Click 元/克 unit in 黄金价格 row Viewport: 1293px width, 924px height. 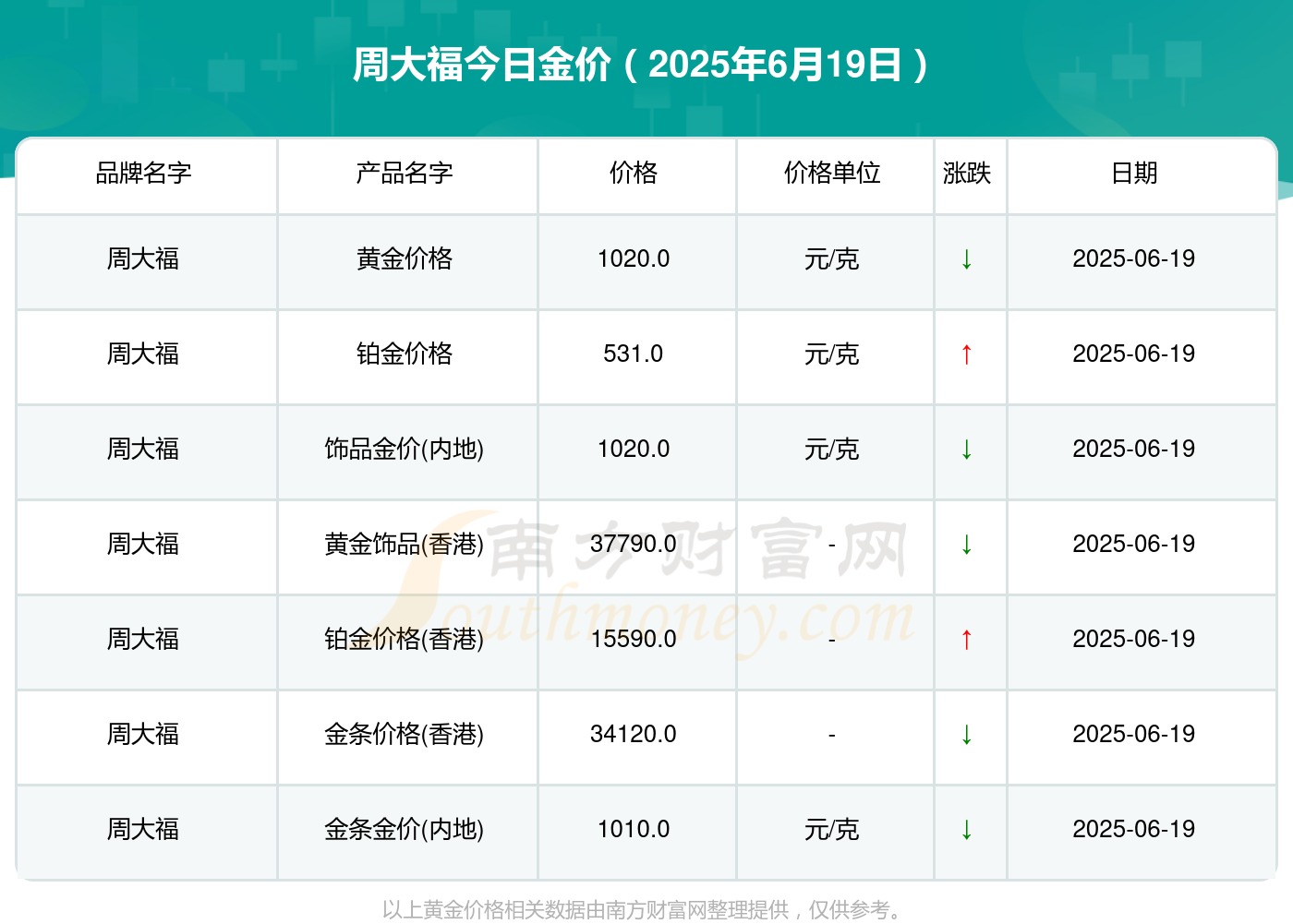[832, 259]
